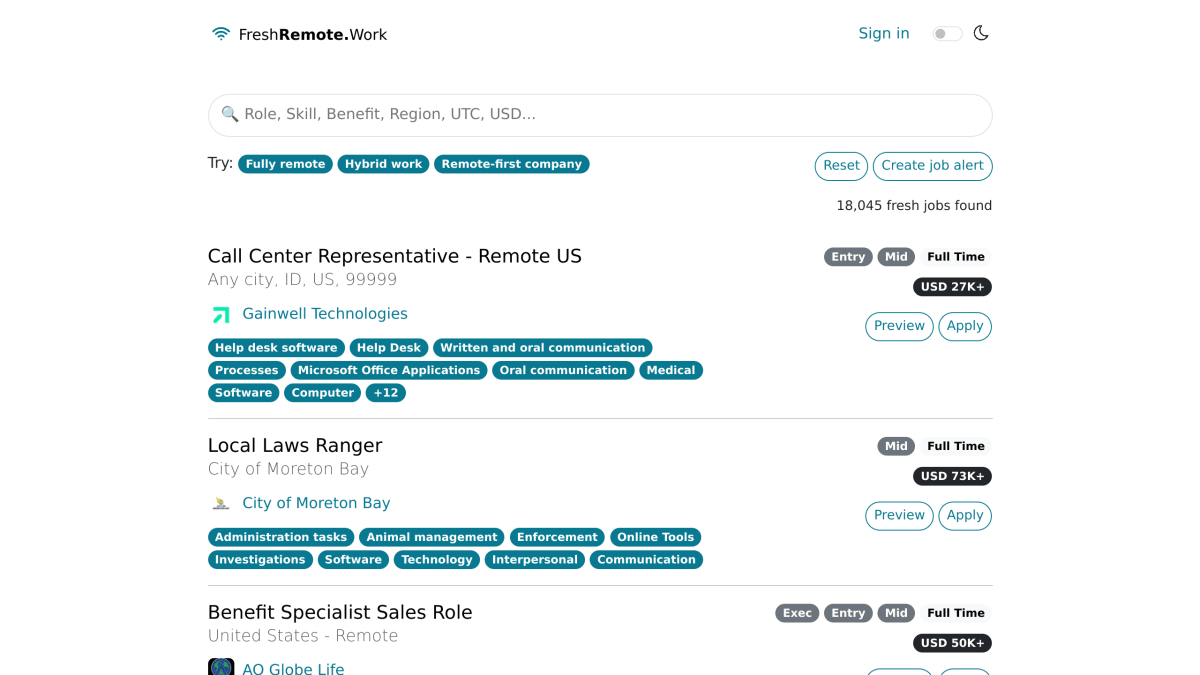Select the Fully remote suggestion tag
This screenshot has height=675, width=1200.
pyautogui.click(x=285, y=164)
